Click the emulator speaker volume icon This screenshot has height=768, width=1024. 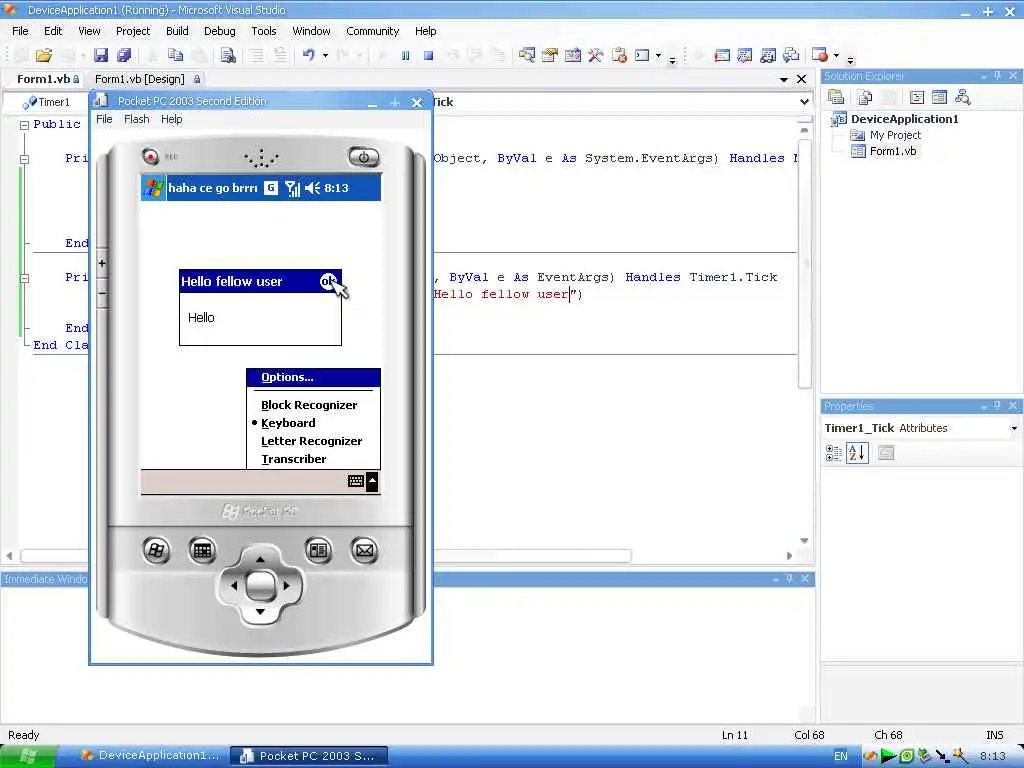coord(312,188)
